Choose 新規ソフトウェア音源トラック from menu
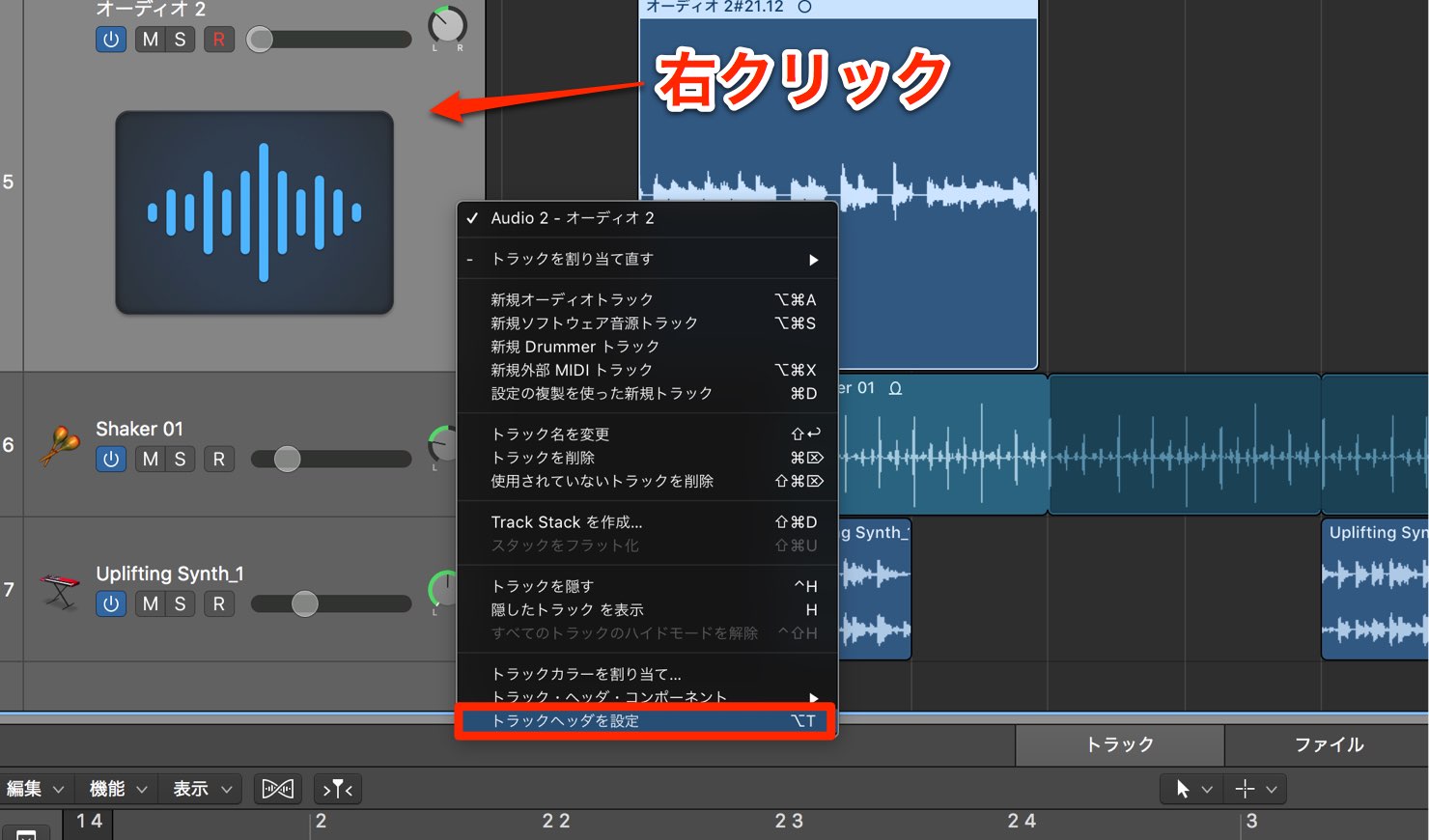 point(646,322)
